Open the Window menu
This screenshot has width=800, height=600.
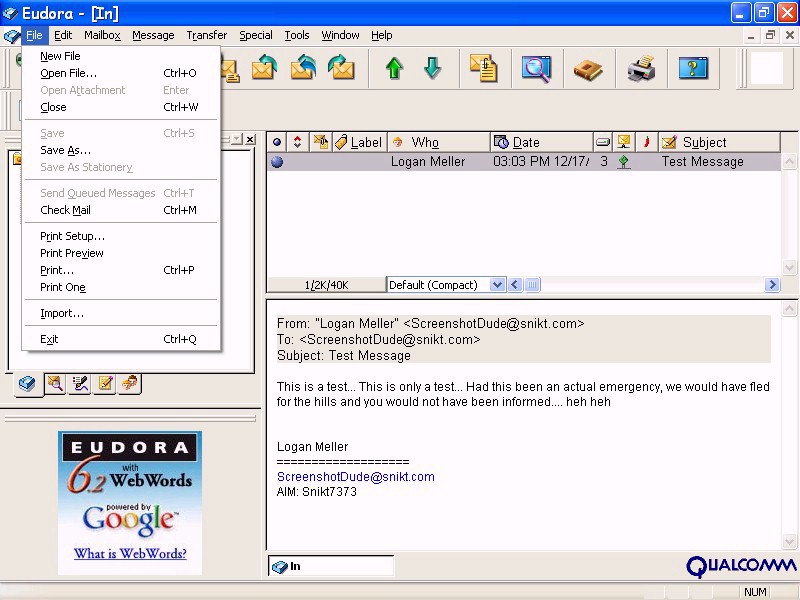click(x=340, y=35)
